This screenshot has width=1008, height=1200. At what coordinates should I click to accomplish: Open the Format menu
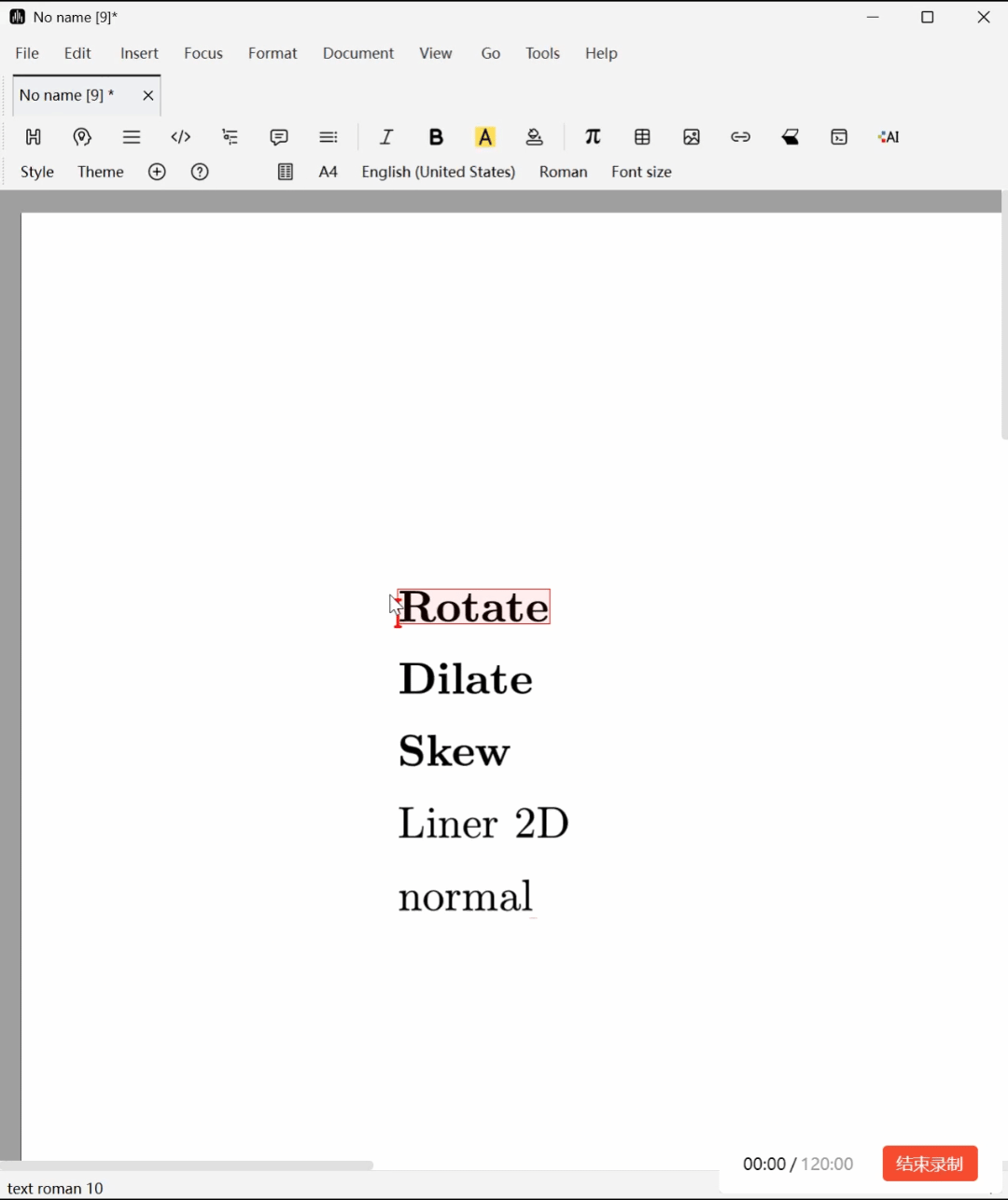[273, 53]
